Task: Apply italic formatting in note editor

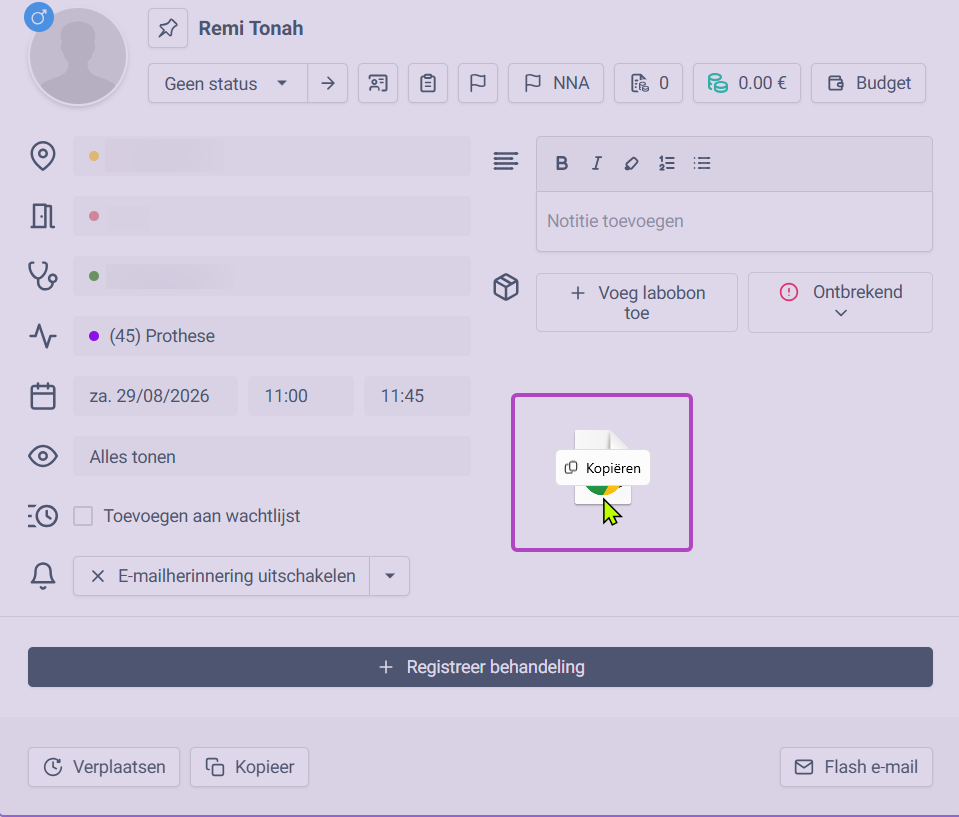Action: [596, 163]
